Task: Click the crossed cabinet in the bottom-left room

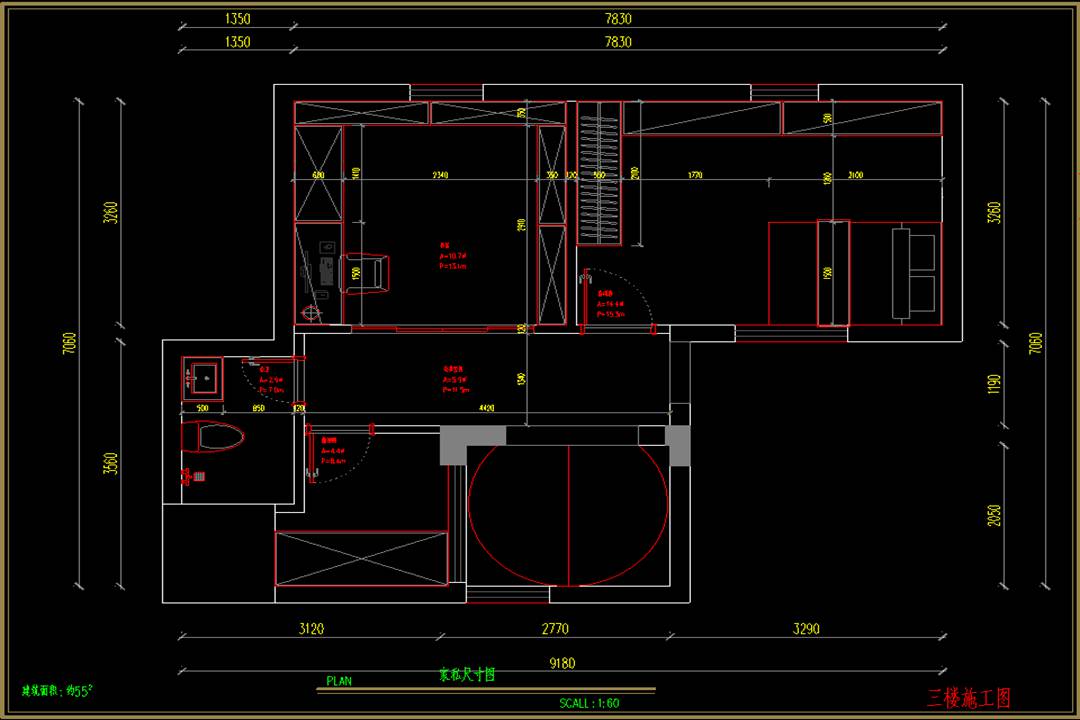Action: tap(361, 558)
